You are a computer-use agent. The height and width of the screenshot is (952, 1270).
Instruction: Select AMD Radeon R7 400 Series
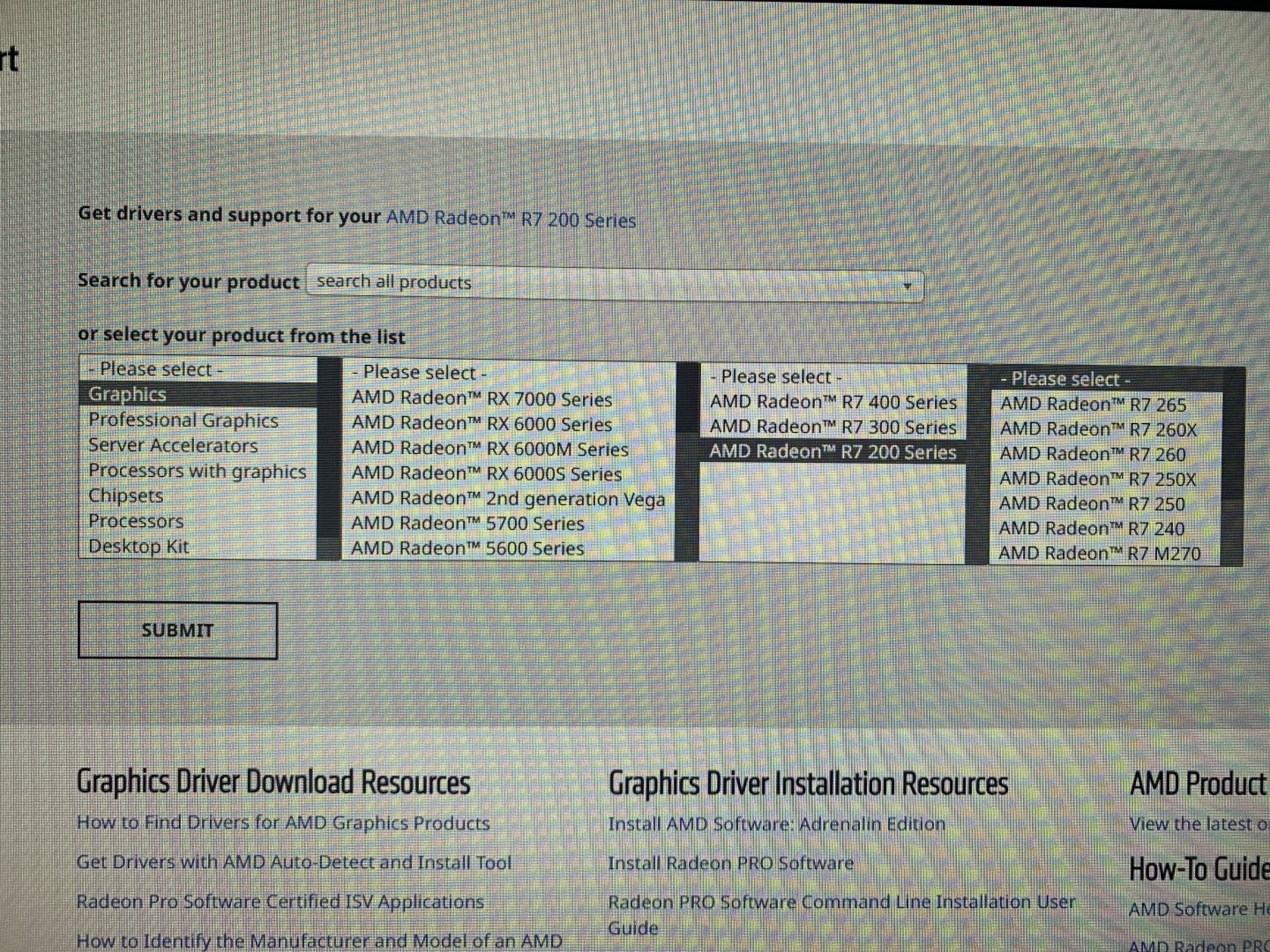pos(833,402)
